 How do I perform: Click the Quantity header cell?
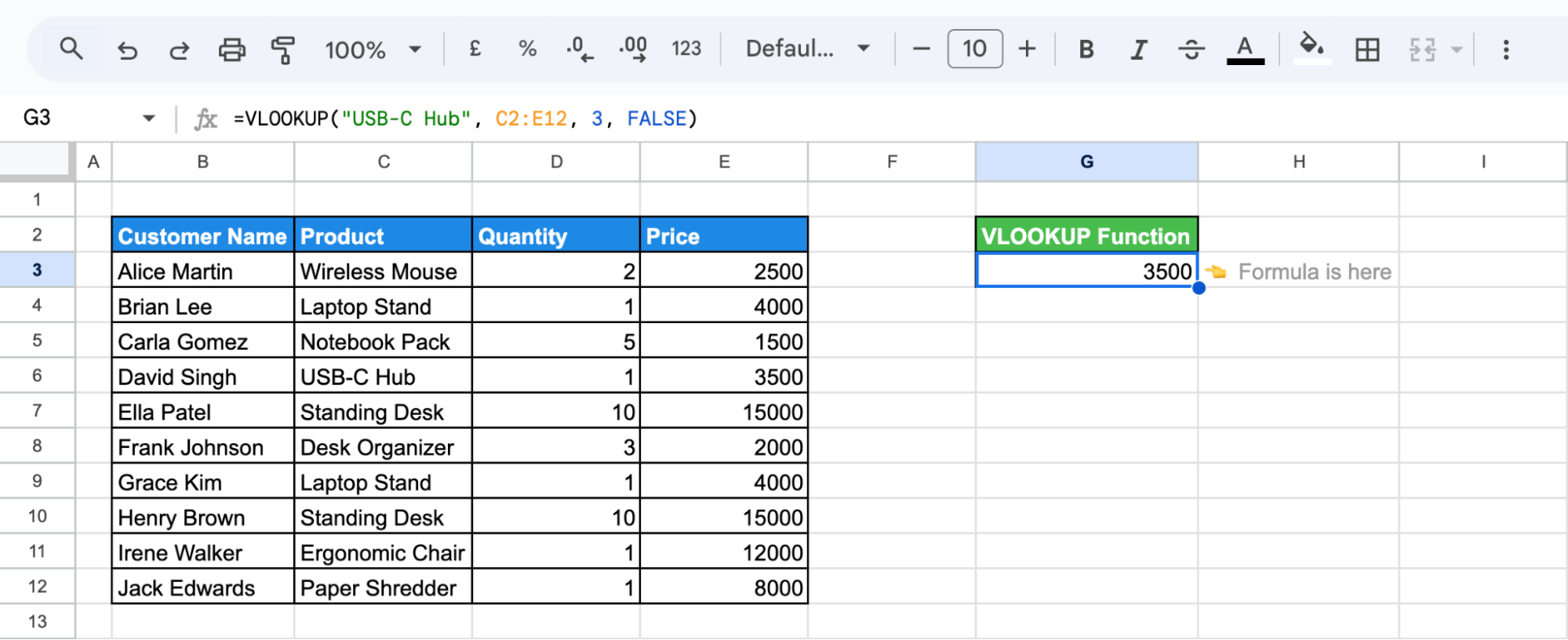[556, 235]
